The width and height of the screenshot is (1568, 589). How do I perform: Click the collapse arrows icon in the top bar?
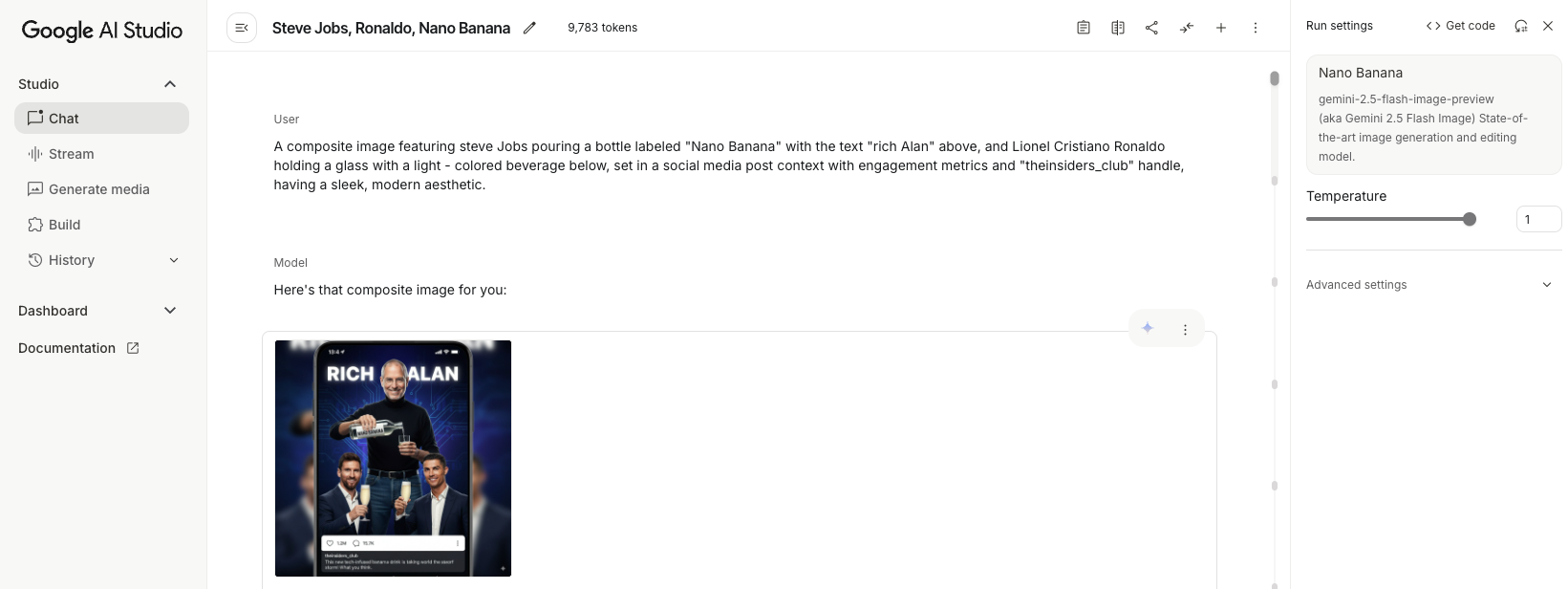[1187, 28]
